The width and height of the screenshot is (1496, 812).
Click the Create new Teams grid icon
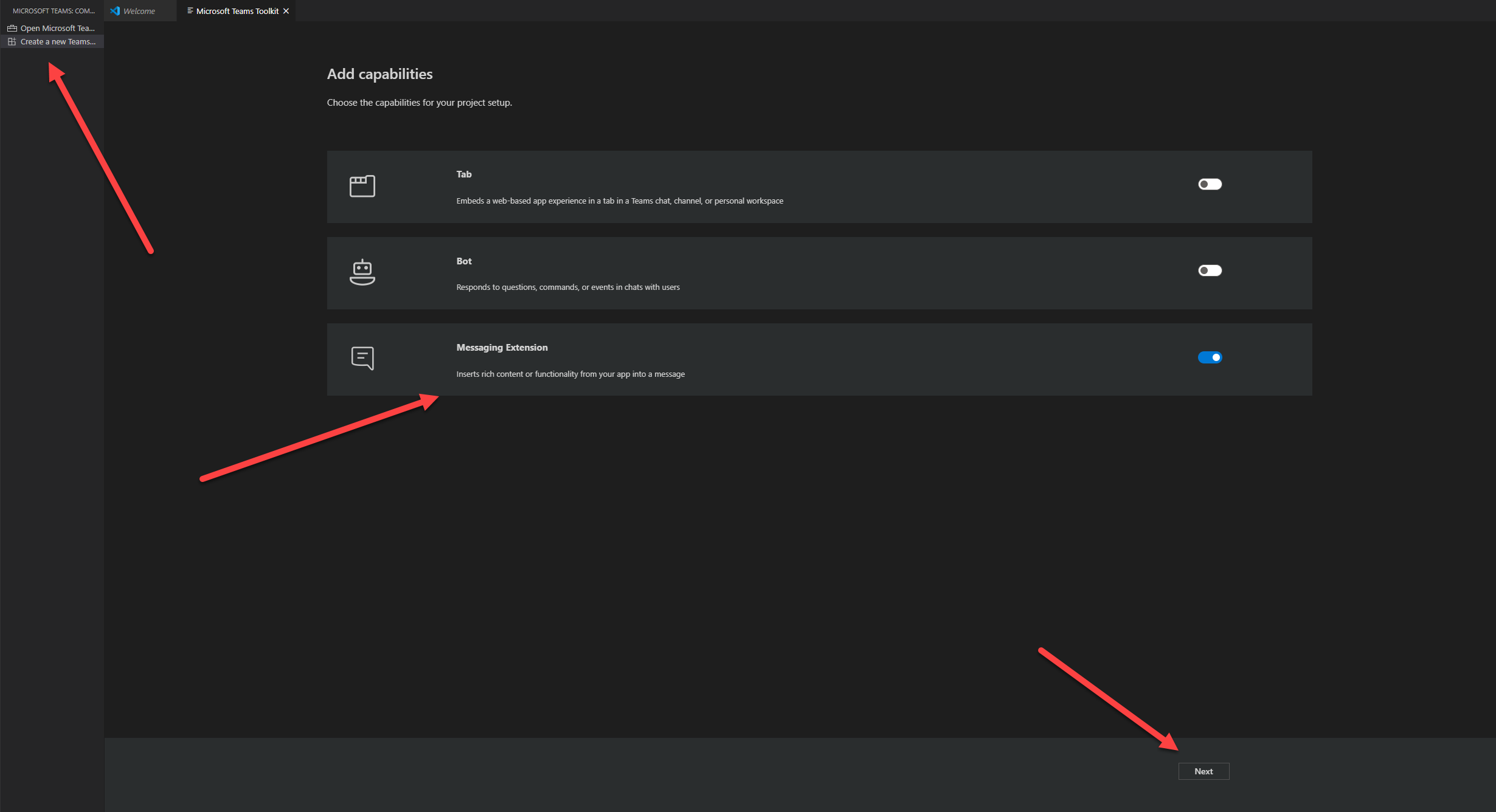click(x=12, y=41)
